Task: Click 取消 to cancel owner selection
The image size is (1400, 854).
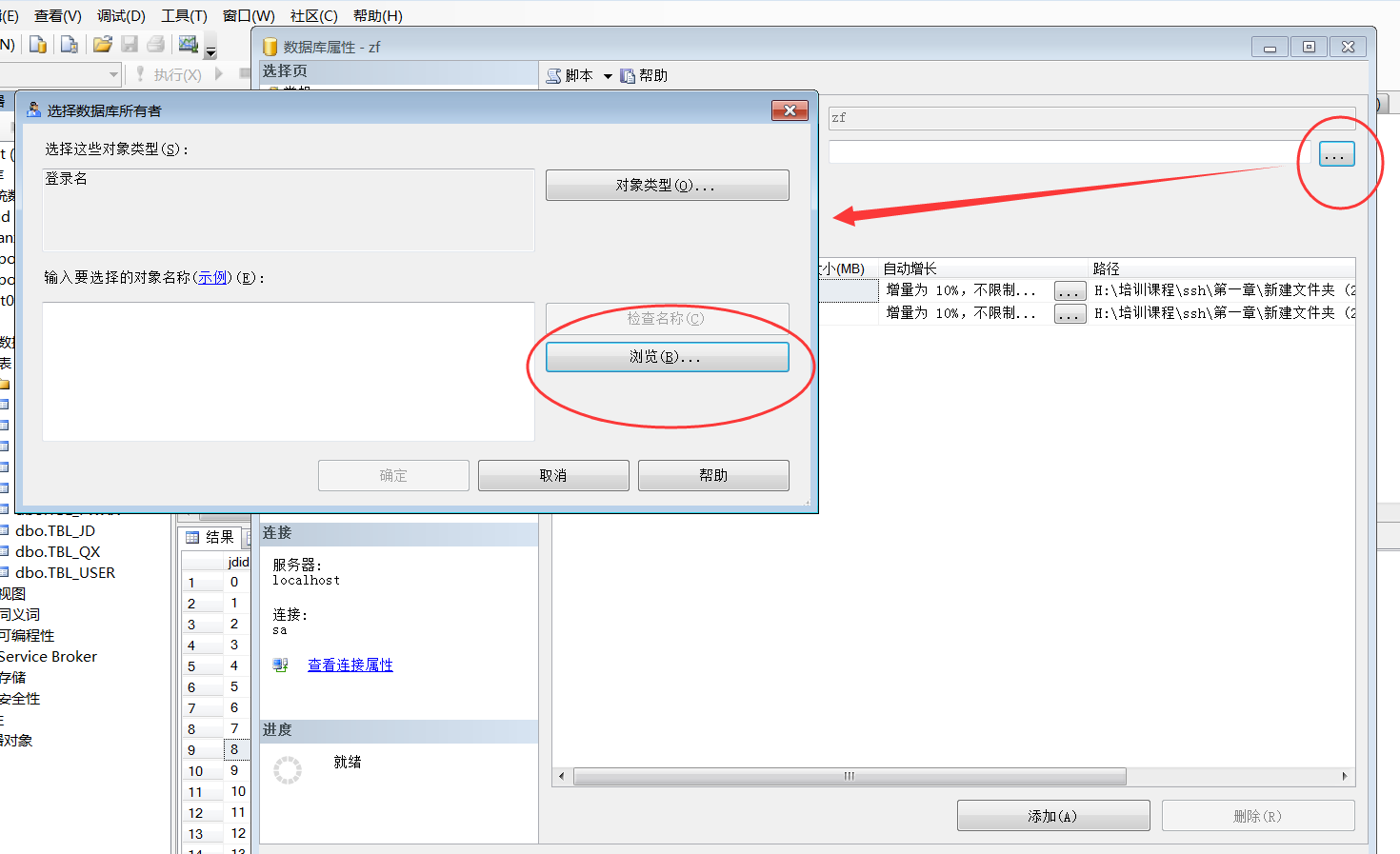Action: (x=553, y=475)
